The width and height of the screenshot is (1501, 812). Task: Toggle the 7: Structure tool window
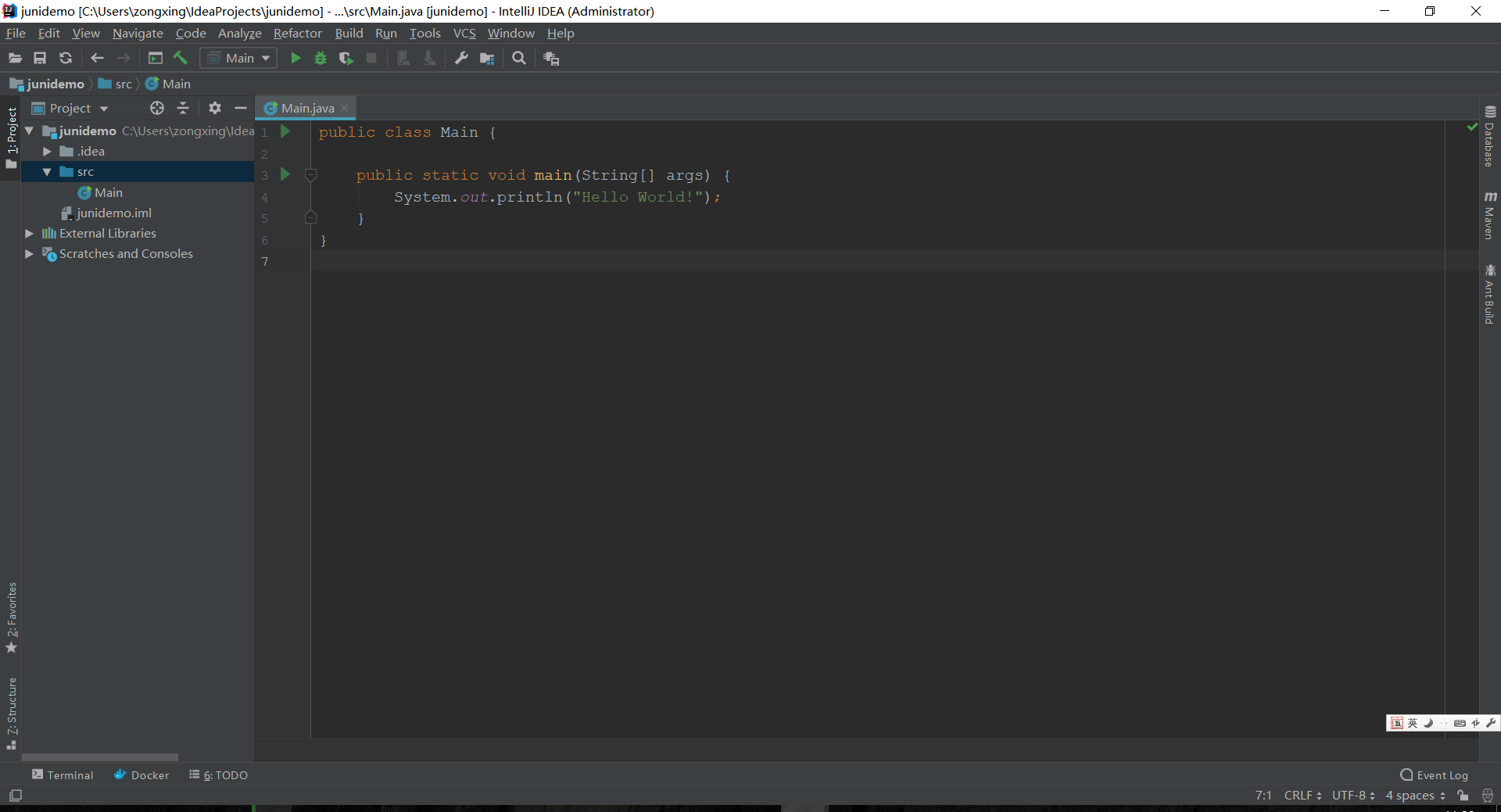(x=12, y=714)
